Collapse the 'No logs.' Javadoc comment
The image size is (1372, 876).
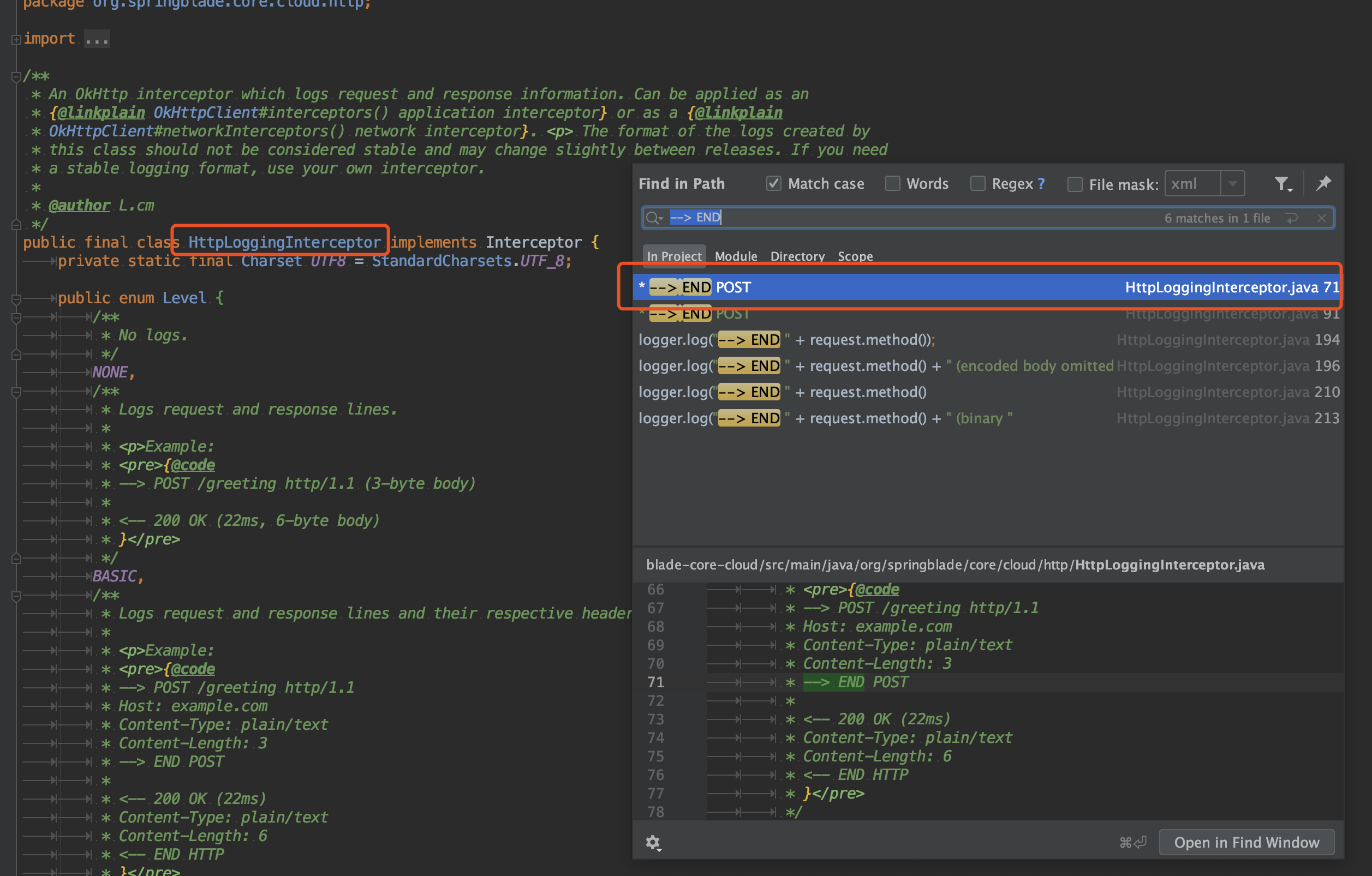(x=16, y=317)
